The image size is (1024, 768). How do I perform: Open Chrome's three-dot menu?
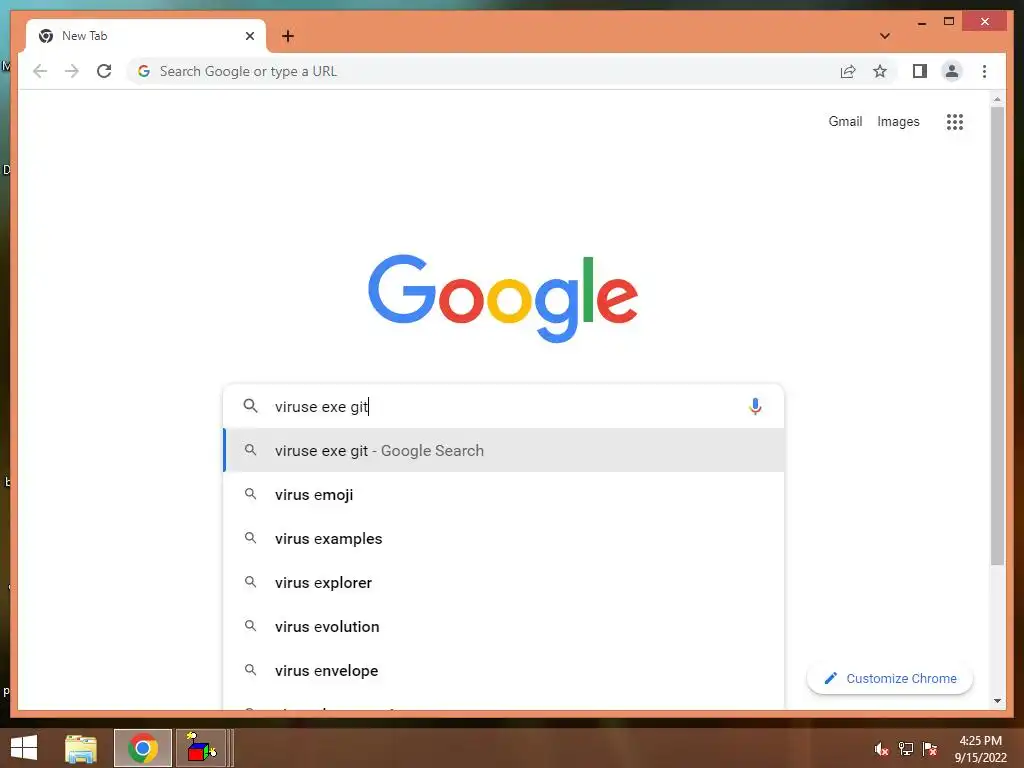pos(984,71)
